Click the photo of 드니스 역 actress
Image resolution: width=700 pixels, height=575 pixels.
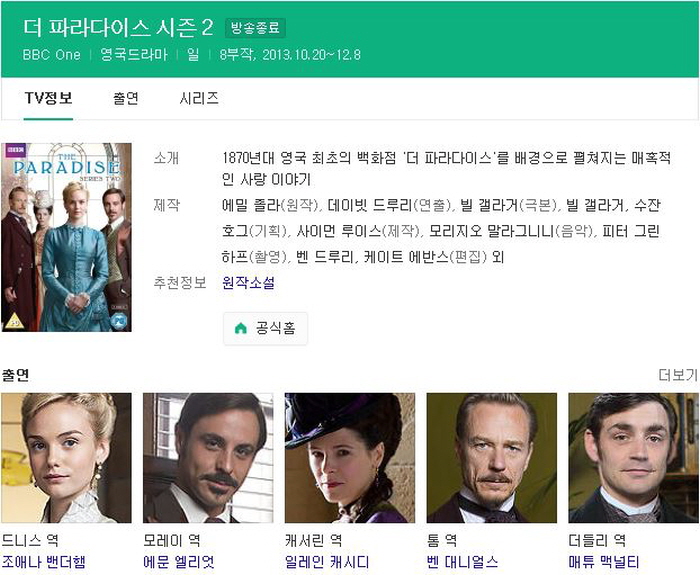coord(67,458)
